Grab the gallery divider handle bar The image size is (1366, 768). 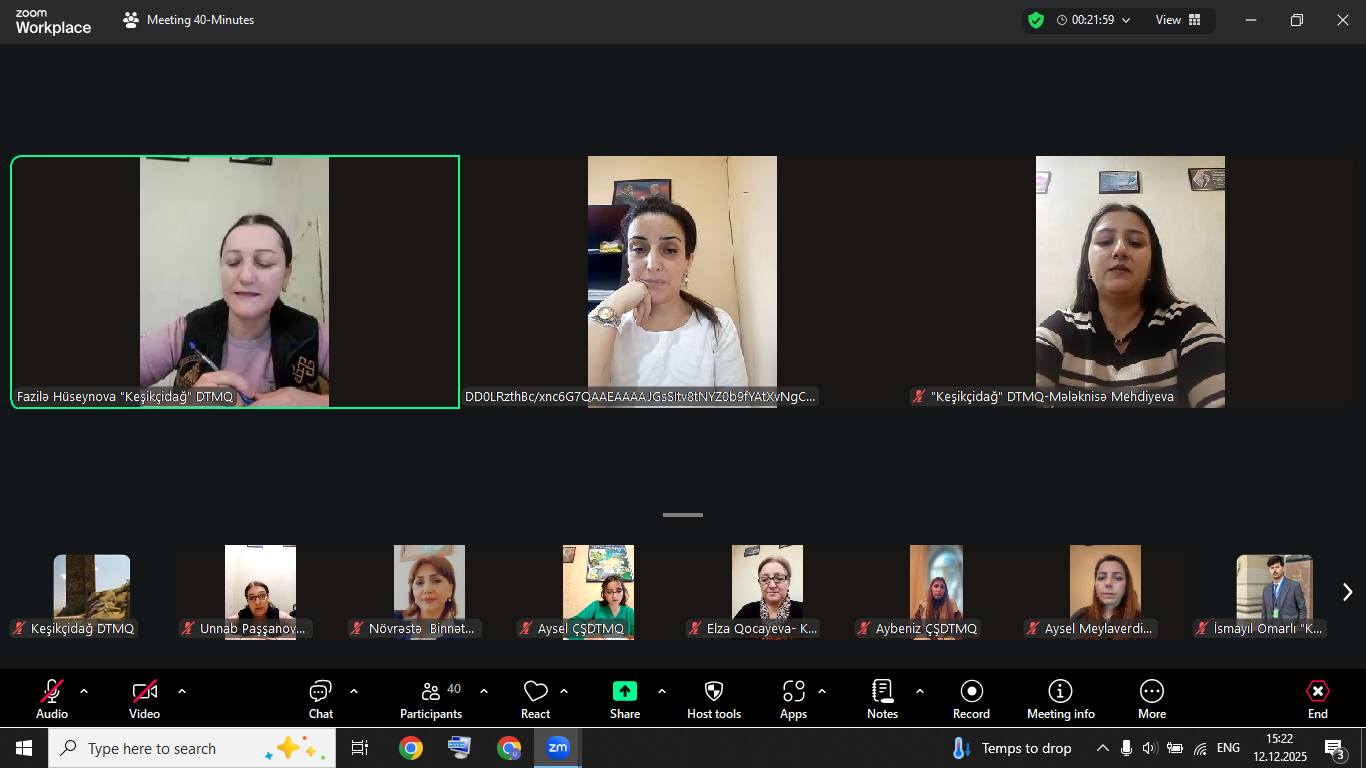click(683, 515)
